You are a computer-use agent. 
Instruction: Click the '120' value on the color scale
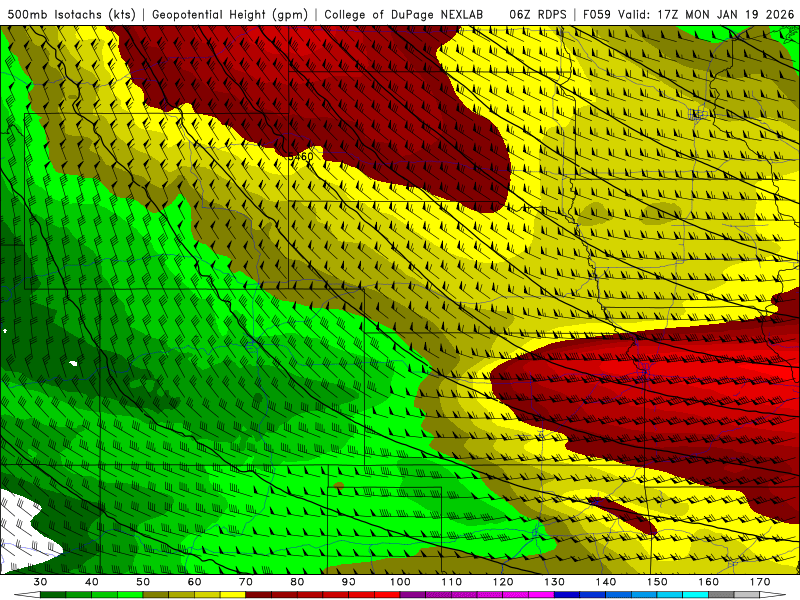click(x=503, y=582)
